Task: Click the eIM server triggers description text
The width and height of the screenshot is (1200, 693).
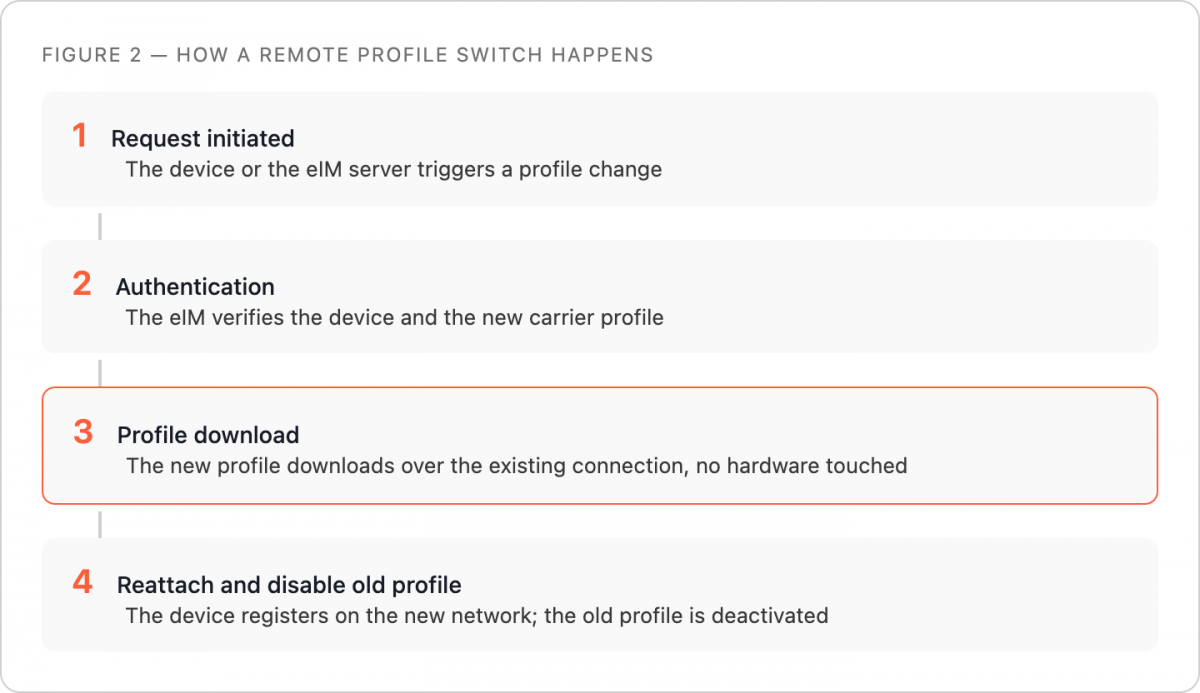Action: pos(394,169)
